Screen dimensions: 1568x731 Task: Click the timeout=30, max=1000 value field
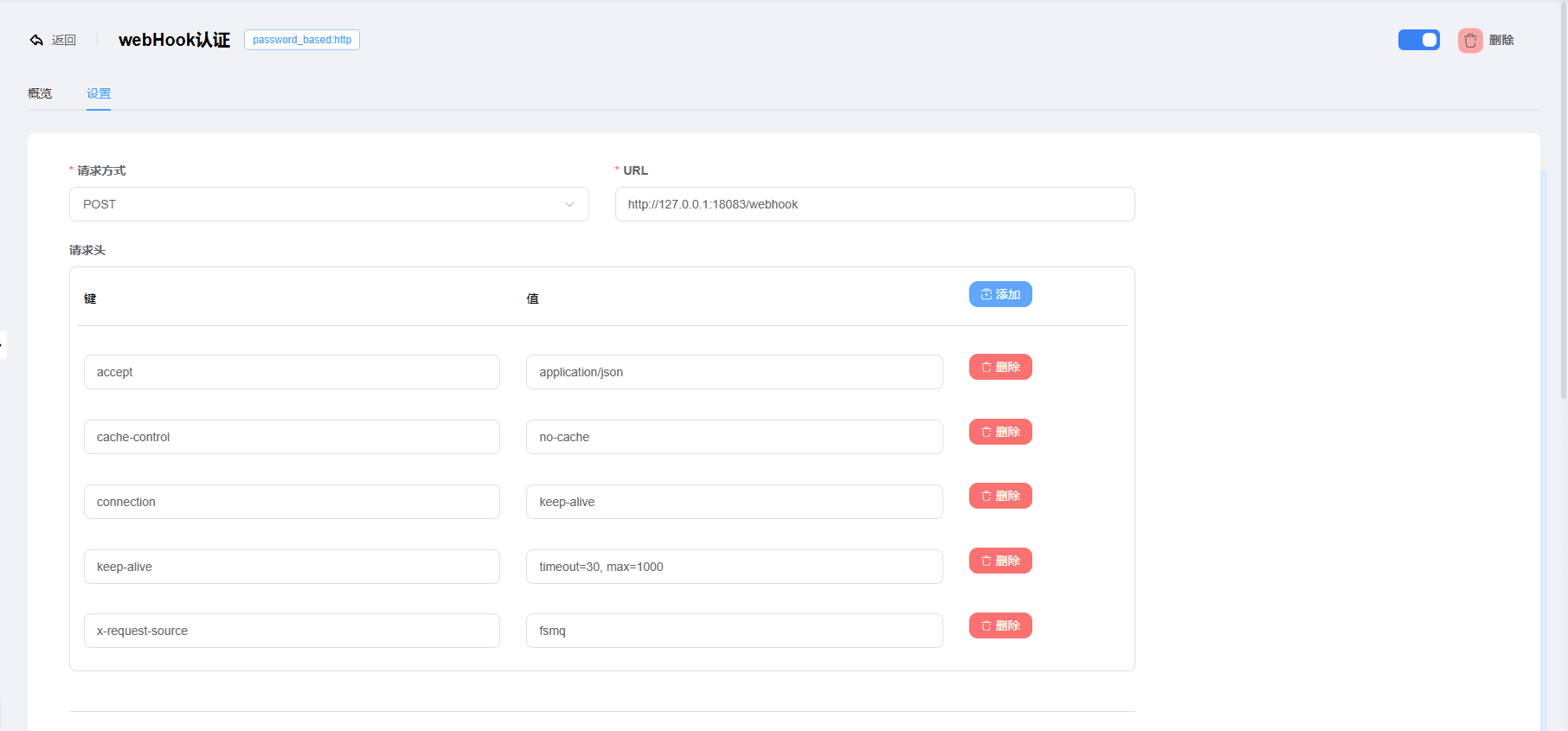pyautogui.click(x=735, y=567)
